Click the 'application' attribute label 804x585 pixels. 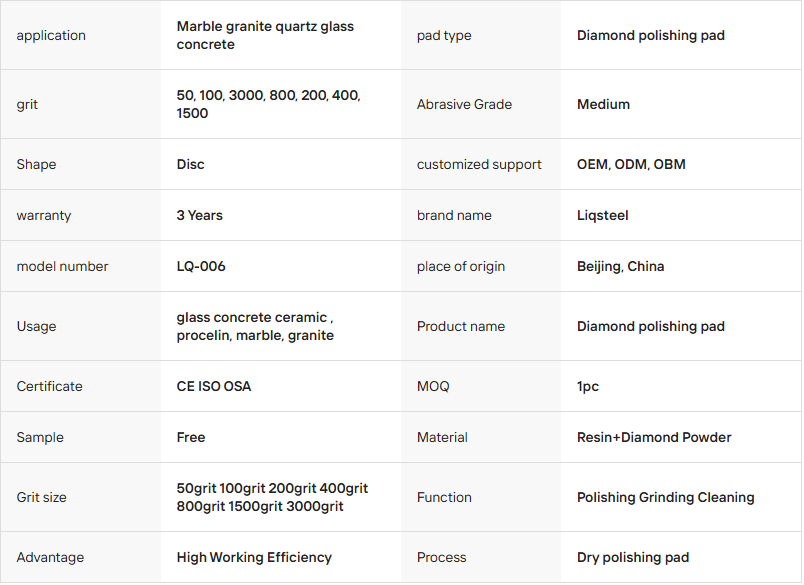point(51,36)
